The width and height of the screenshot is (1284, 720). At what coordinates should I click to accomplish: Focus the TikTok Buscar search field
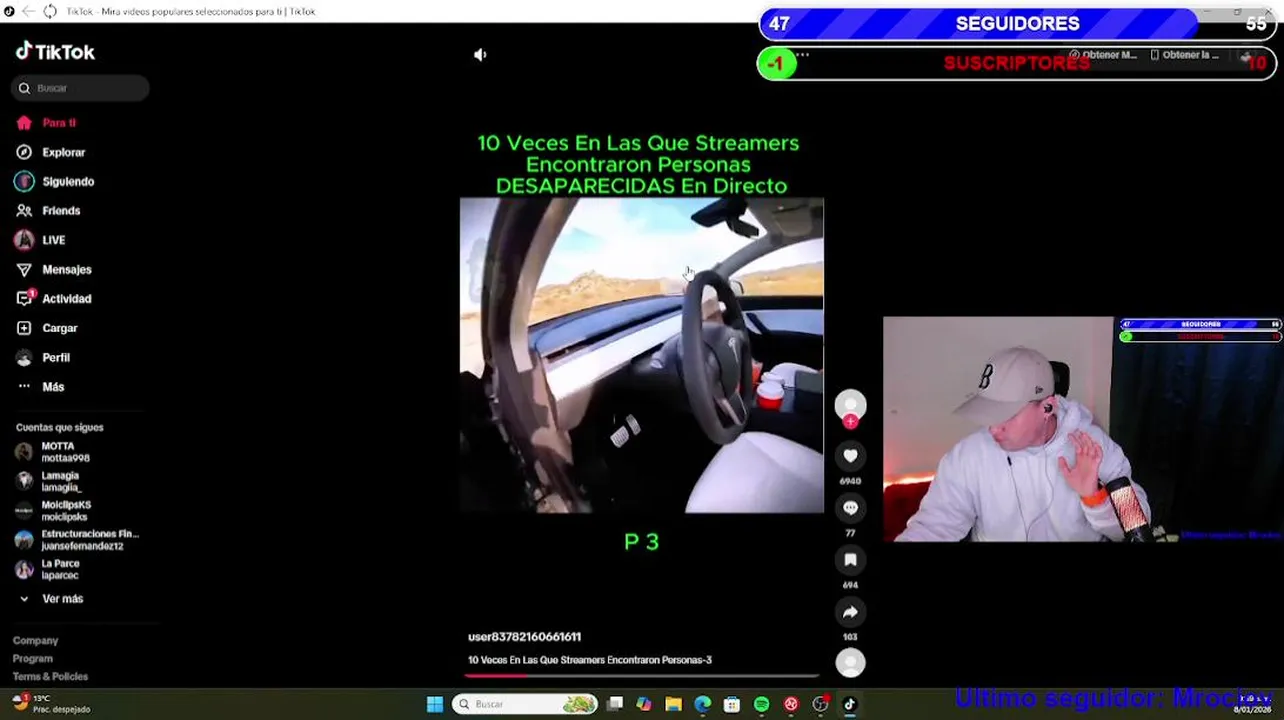point(80,88)
